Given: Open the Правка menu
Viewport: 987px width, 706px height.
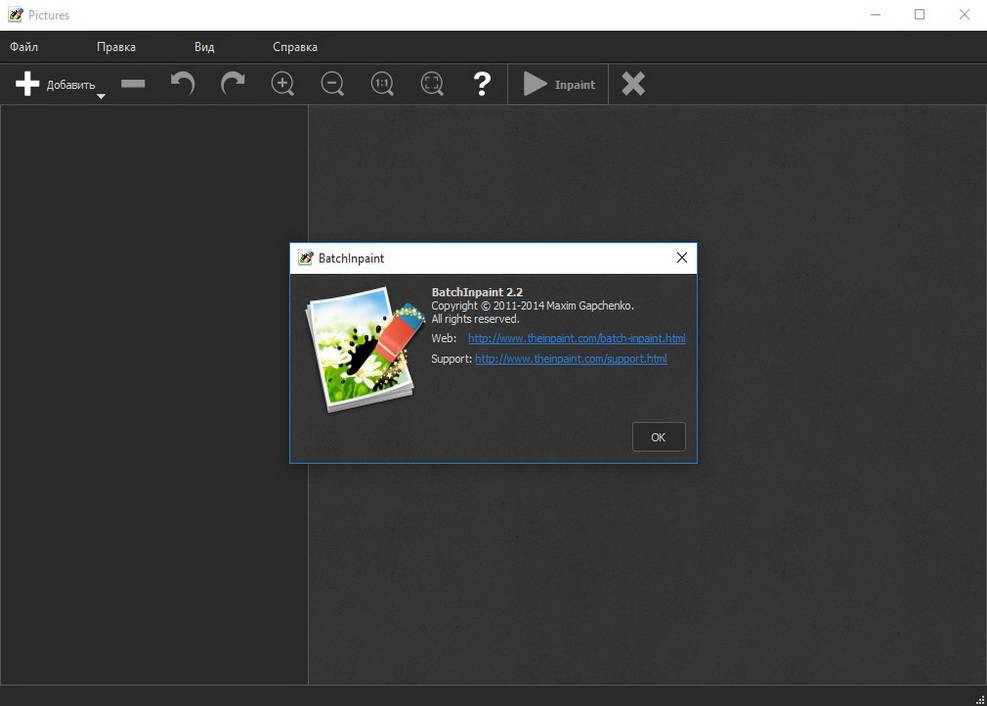Looking at the screenshot, I should coord(116,47).
